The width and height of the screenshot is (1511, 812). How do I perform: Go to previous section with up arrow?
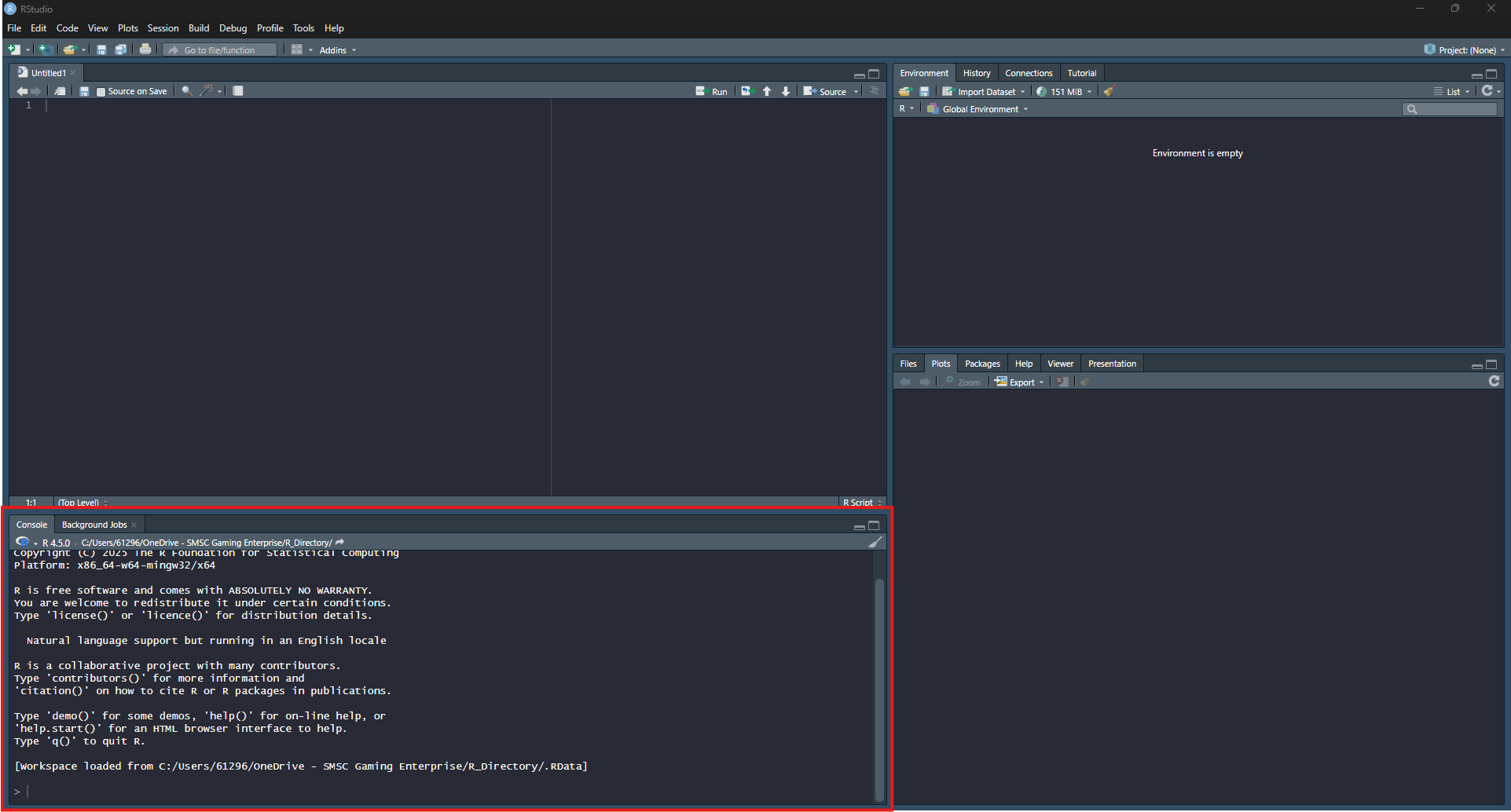pos(767,91)
